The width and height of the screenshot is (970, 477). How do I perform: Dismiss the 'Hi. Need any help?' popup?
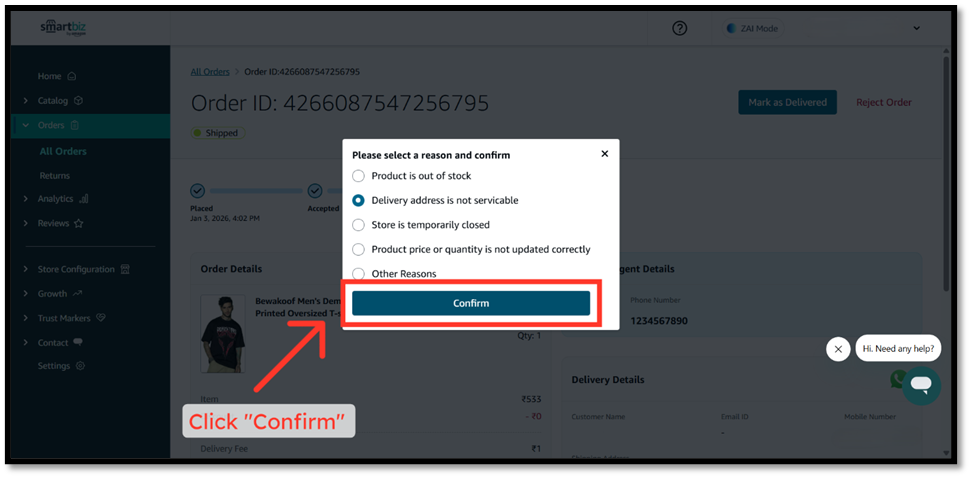[838, 349]
